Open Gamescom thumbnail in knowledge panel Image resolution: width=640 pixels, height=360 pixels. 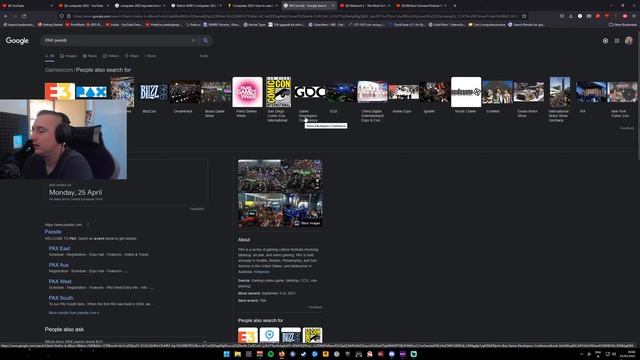(269, 335)
